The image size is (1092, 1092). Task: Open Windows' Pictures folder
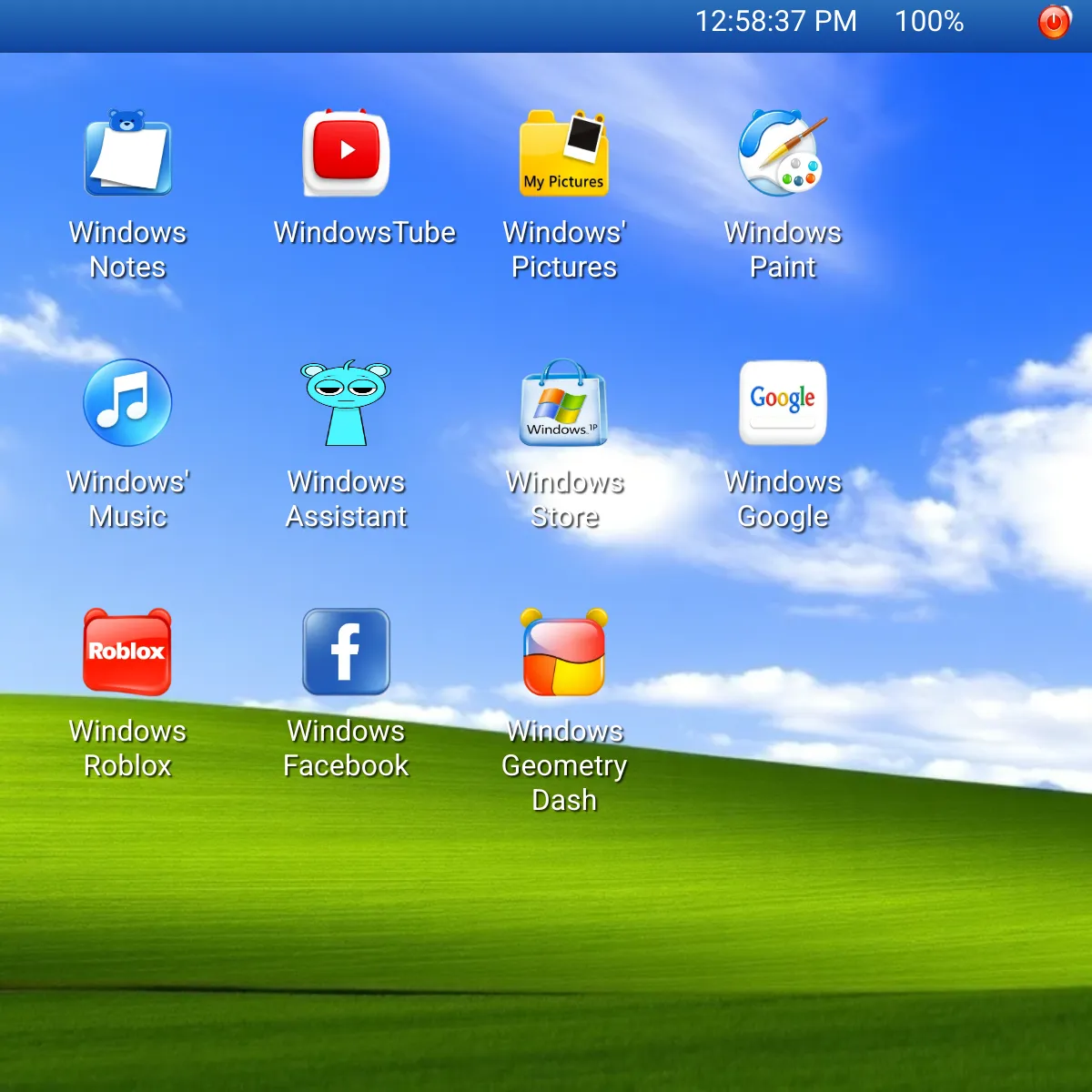coord(564,155)
